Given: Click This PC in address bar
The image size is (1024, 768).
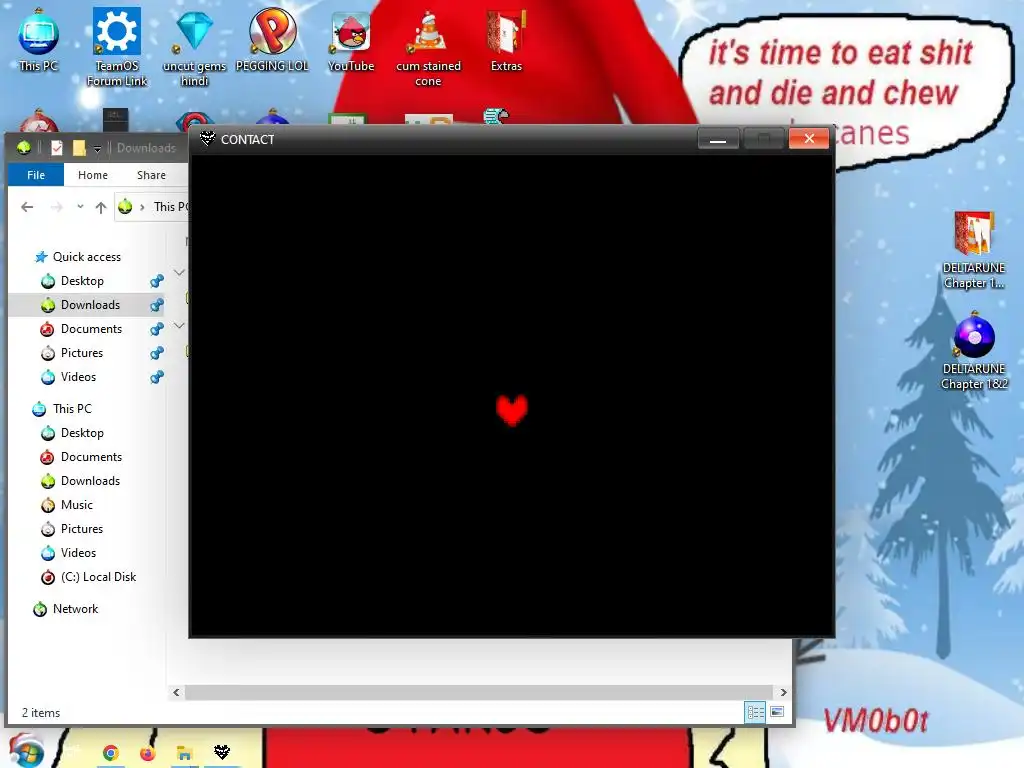Looking at the screenshot, I should 171,206.
